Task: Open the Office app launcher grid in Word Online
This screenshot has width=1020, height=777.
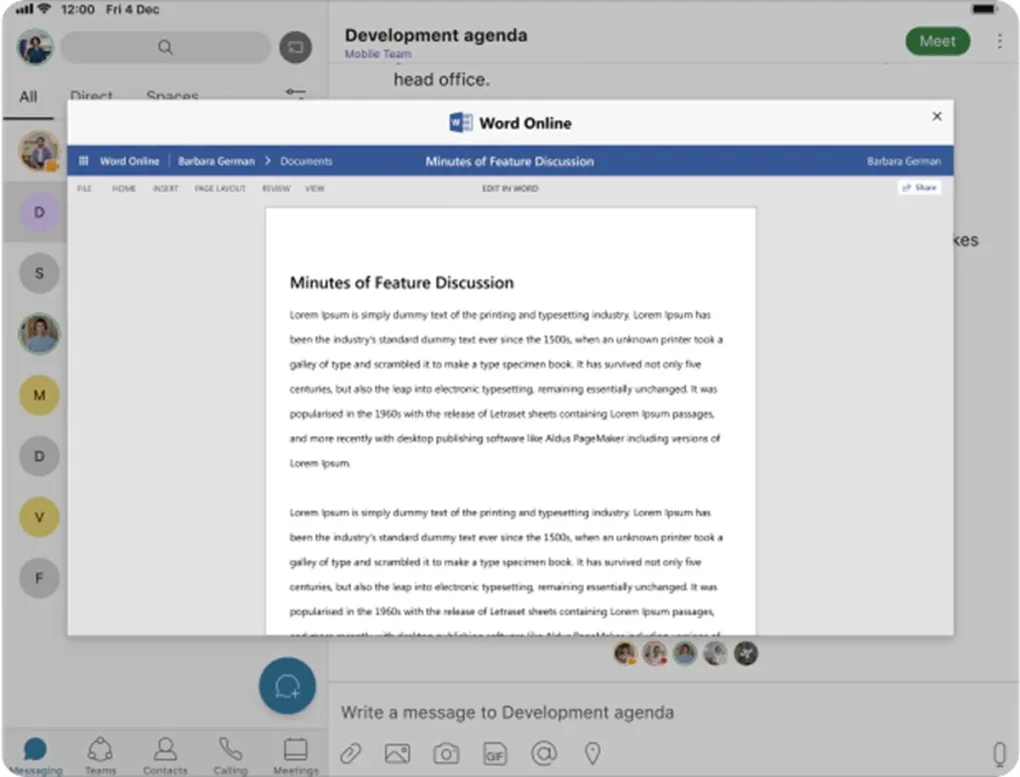Action: [84, 161]
